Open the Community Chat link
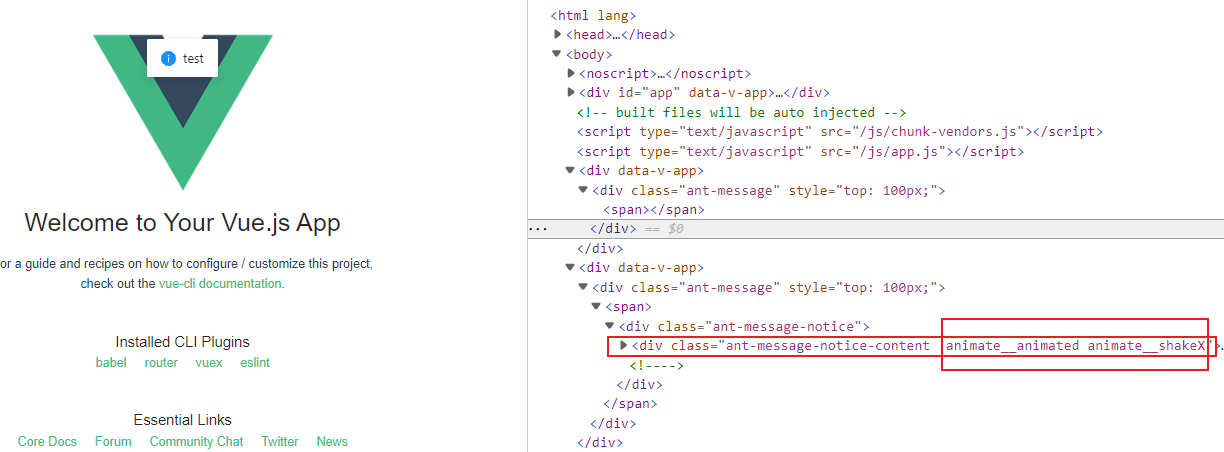1224x452 pixels. pos(196,441)
